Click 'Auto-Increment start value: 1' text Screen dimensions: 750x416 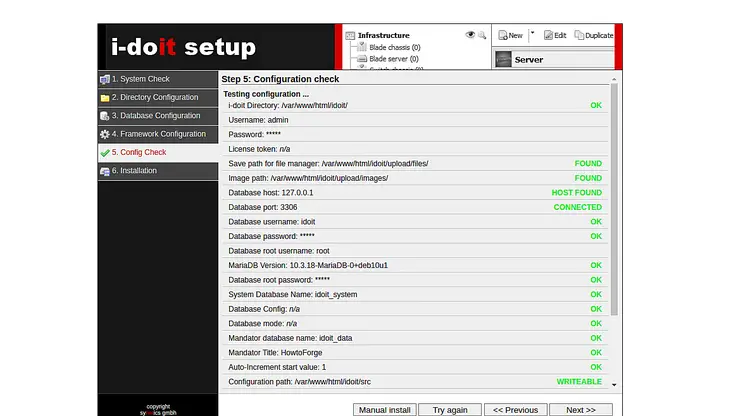277,367
